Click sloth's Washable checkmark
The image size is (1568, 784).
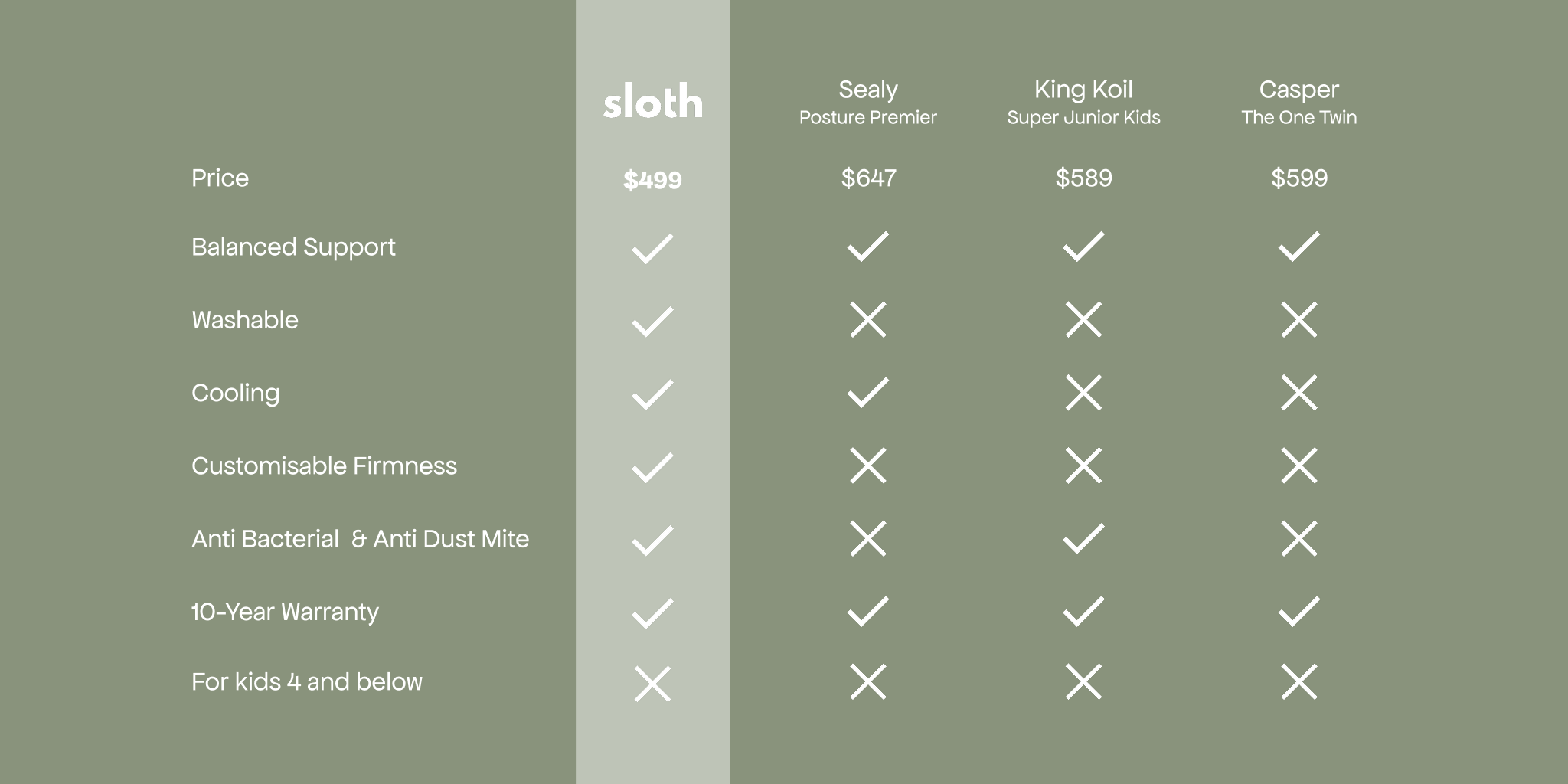coord(652,322)
